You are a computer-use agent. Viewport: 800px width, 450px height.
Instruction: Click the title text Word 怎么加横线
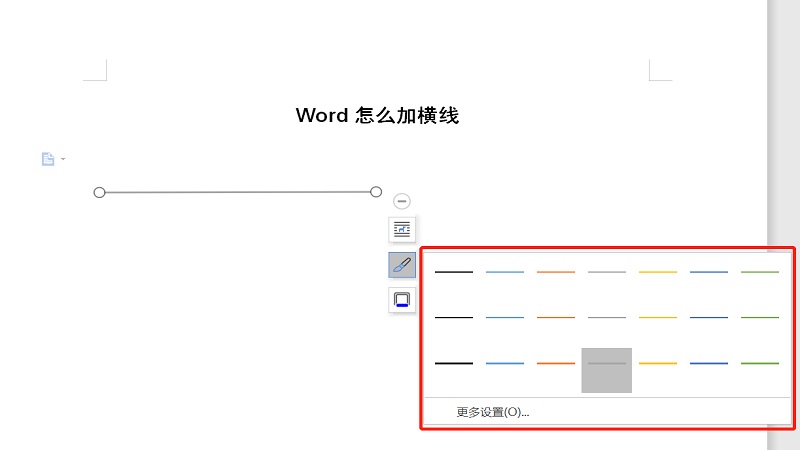pos(378,115)
